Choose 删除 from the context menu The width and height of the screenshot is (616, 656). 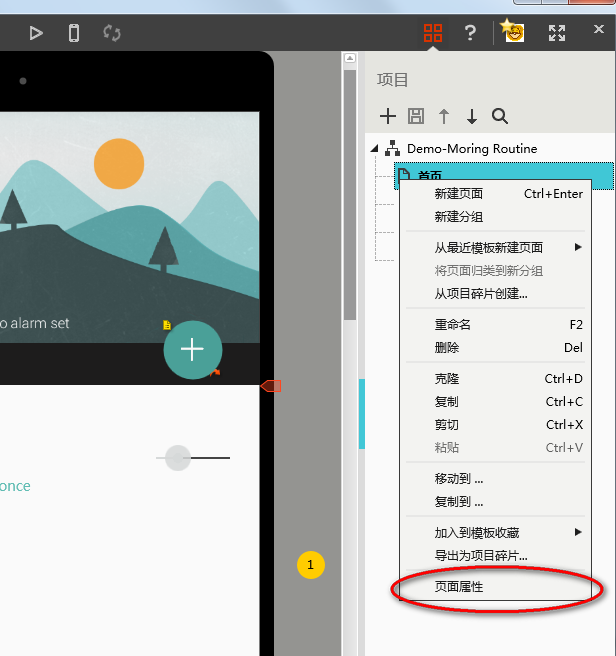tap(495, 348)
